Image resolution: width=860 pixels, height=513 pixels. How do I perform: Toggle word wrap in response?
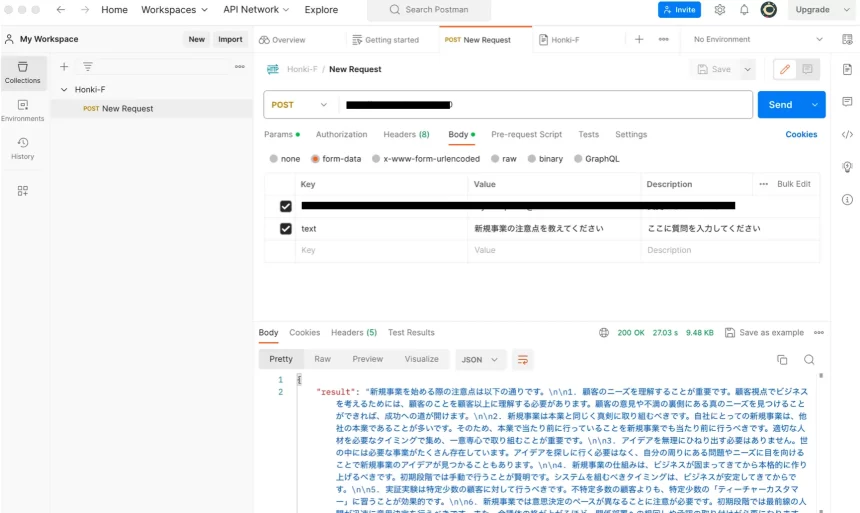523,360
